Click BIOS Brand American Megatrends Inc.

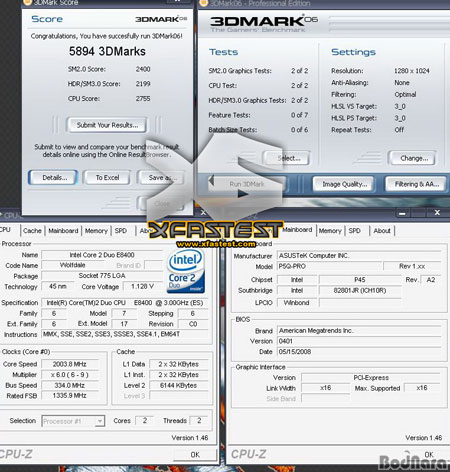[x=359, y=331]
